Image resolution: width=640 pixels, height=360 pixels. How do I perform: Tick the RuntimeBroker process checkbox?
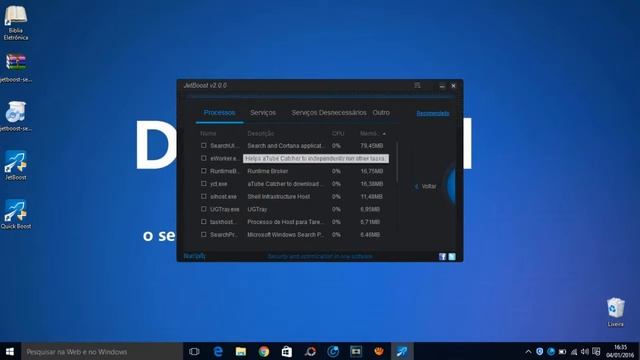pos(204,171)
